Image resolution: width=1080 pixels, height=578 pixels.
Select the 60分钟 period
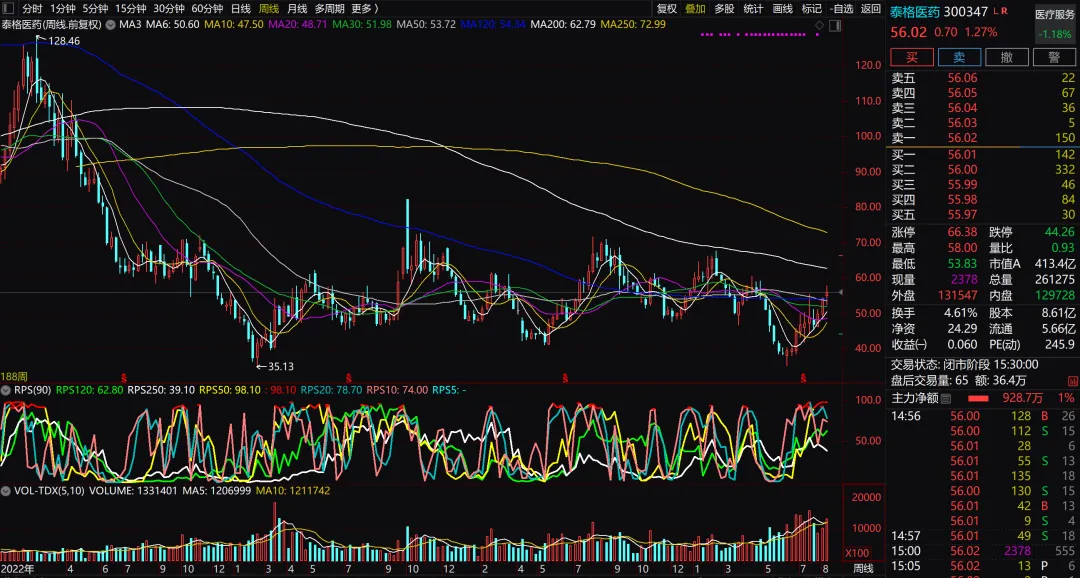click(207, 9)
